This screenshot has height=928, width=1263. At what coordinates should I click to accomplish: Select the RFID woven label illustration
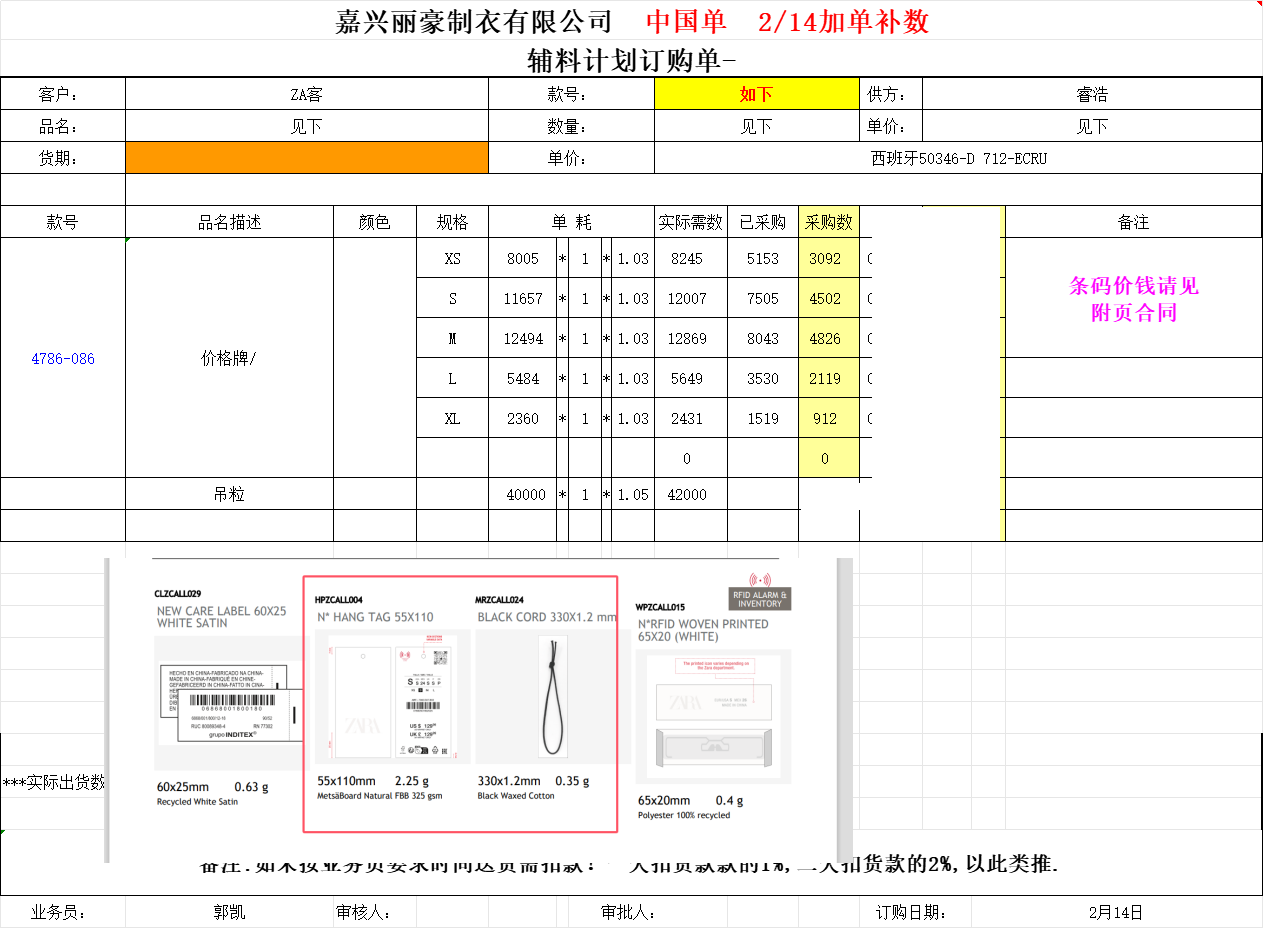[x=714, y=718]
